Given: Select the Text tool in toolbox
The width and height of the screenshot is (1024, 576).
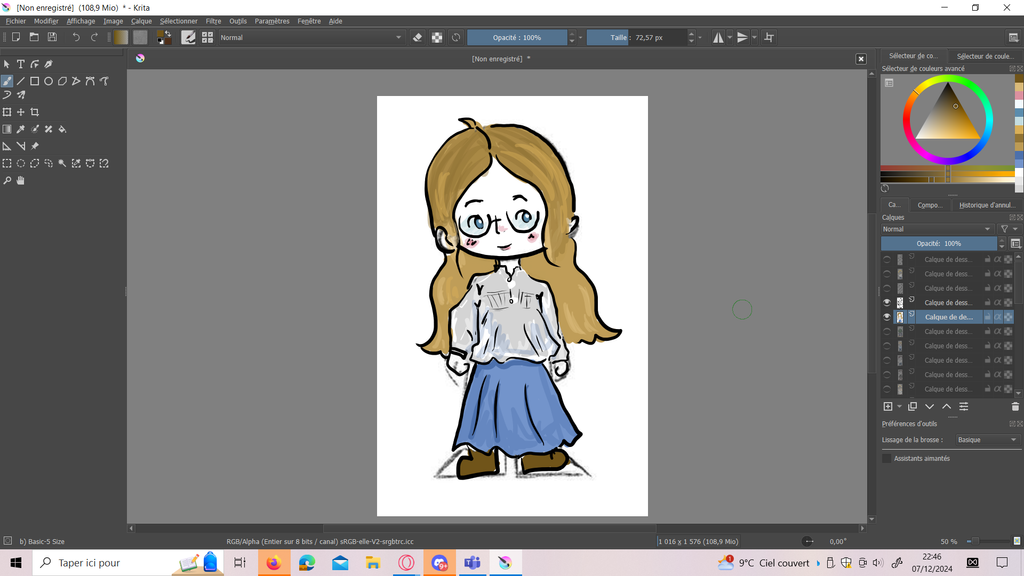Looking at the screenshot, I should pos(20,64).
